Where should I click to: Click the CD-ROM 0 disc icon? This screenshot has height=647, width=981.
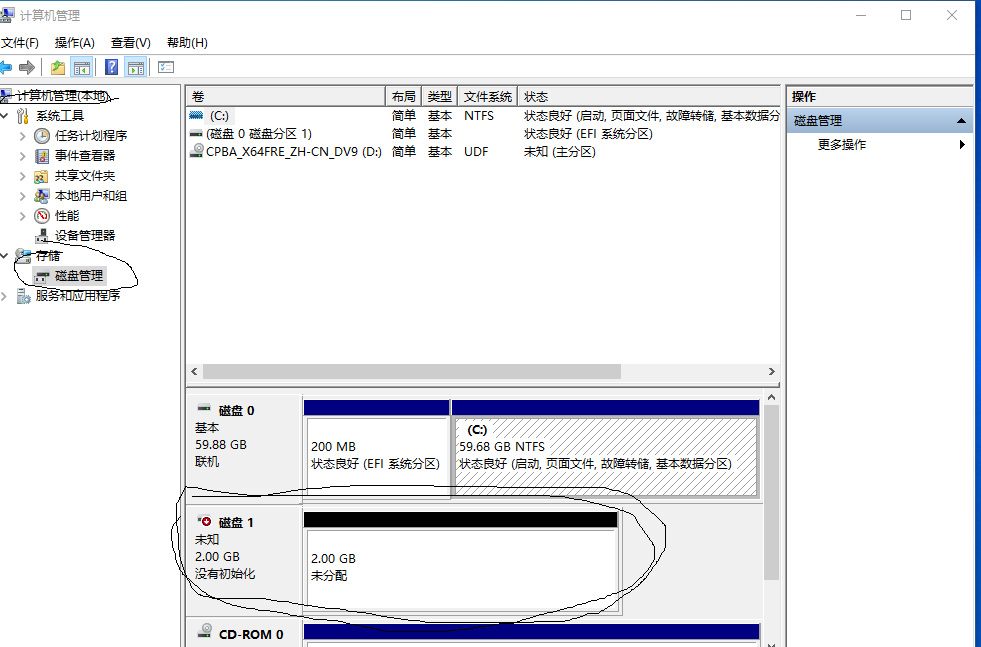[204, 631]
